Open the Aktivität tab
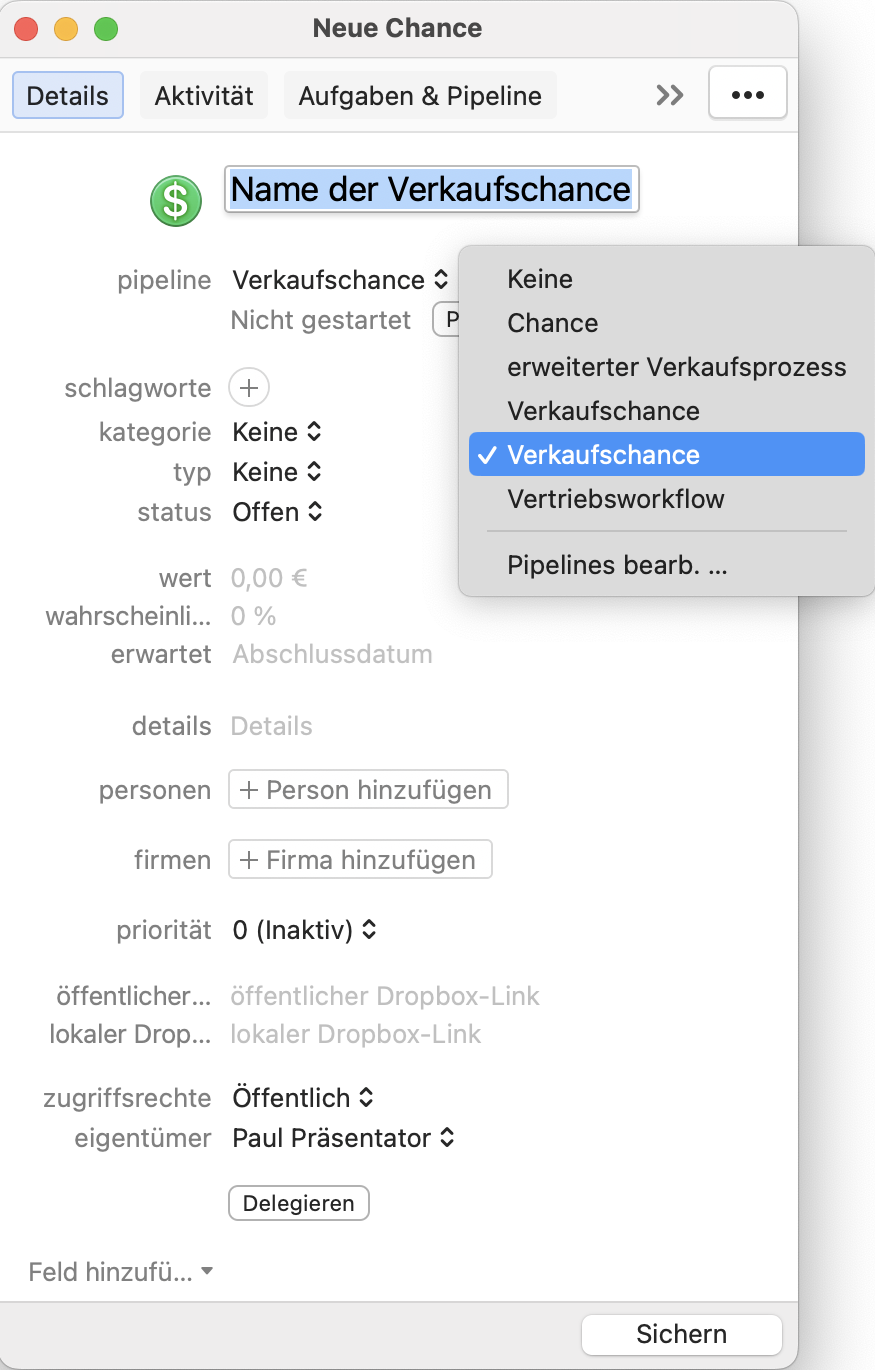This screenshot has width=875, height=1370. click(204, 96)
